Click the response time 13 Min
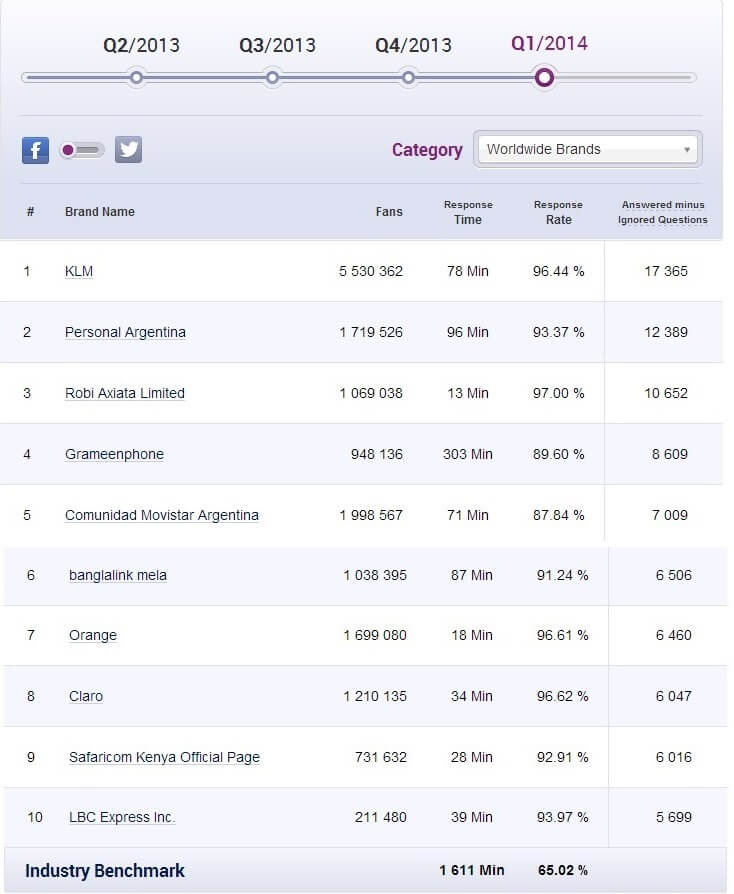This screenshot has height=894, width=734. tap(468, 393)
